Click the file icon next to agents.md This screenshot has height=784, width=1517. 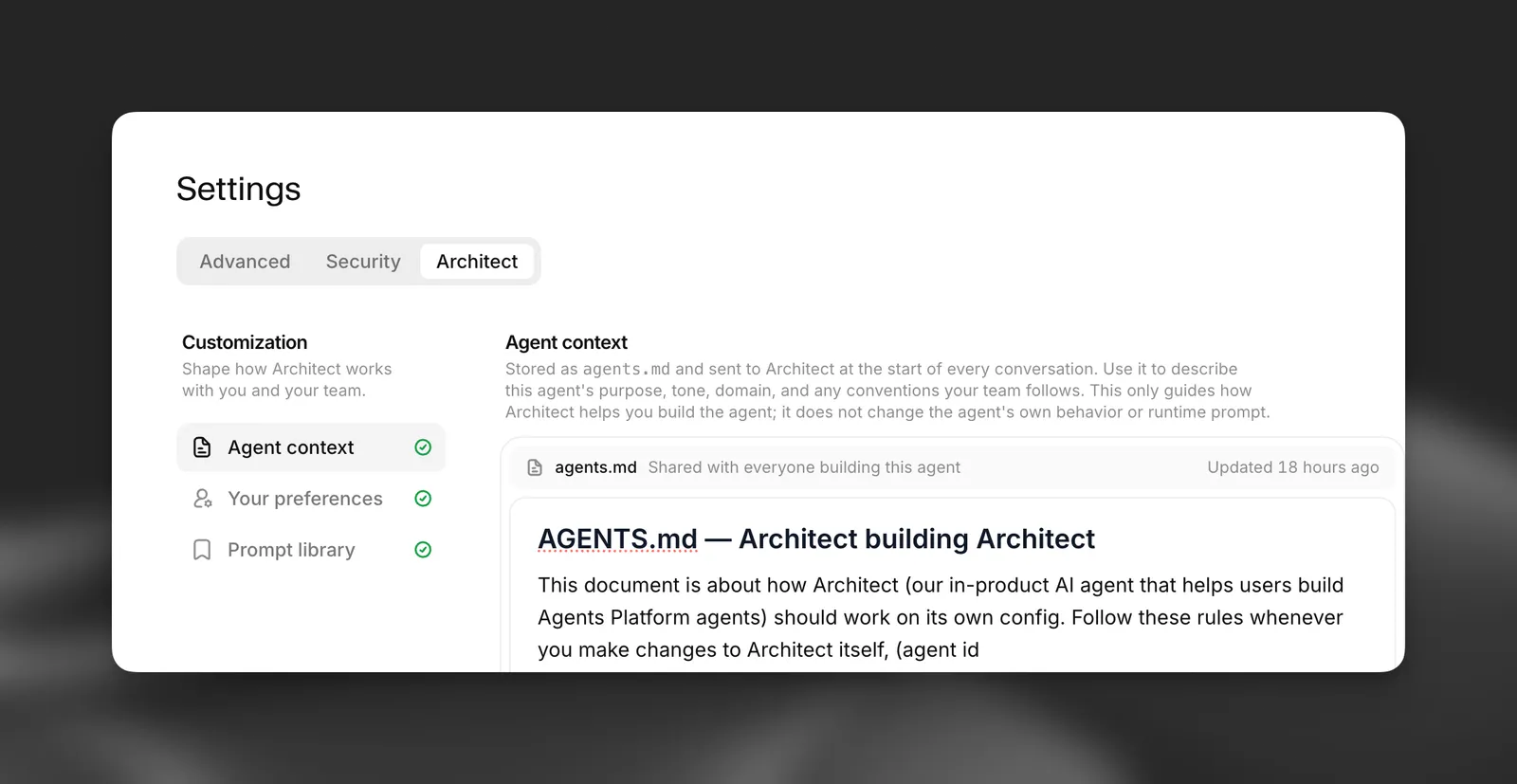[x=535, y=467]
